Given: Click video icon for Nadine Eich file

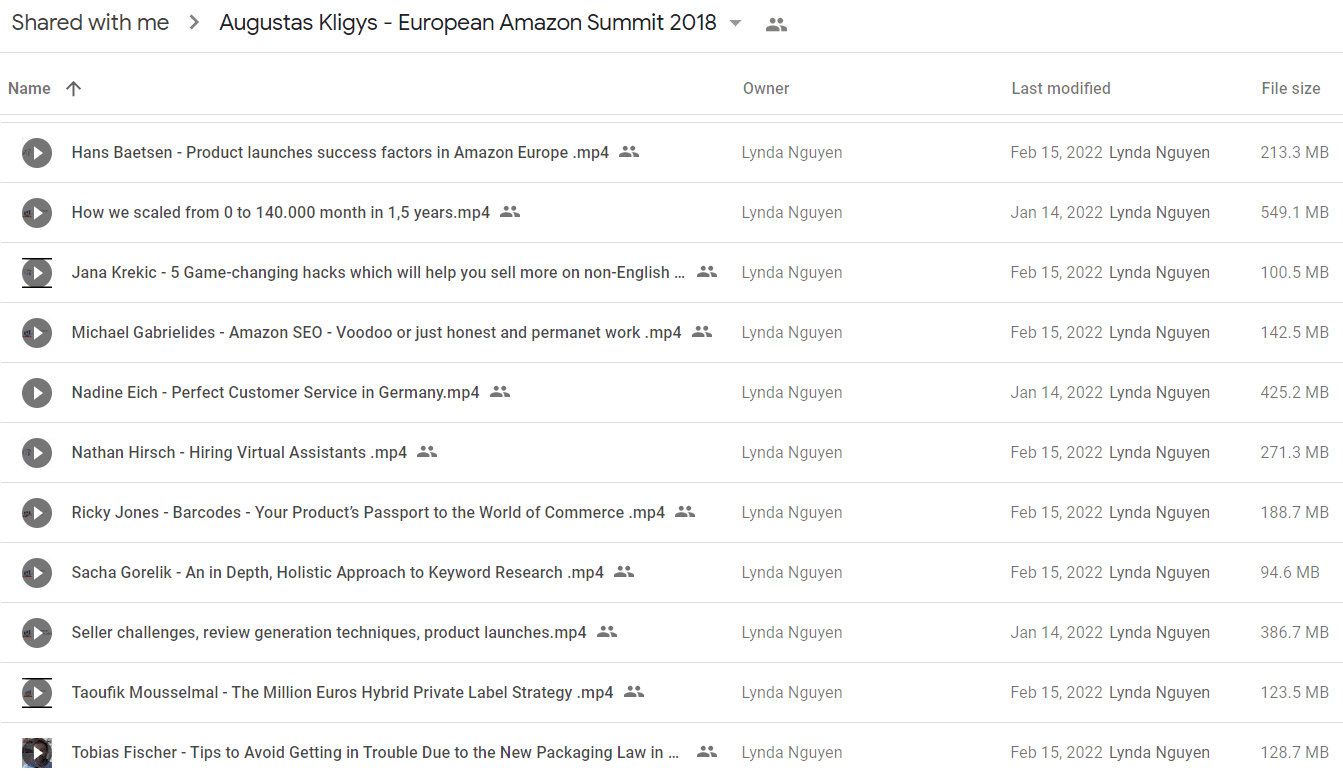Looking at the screenshot, I should [37, 393].
